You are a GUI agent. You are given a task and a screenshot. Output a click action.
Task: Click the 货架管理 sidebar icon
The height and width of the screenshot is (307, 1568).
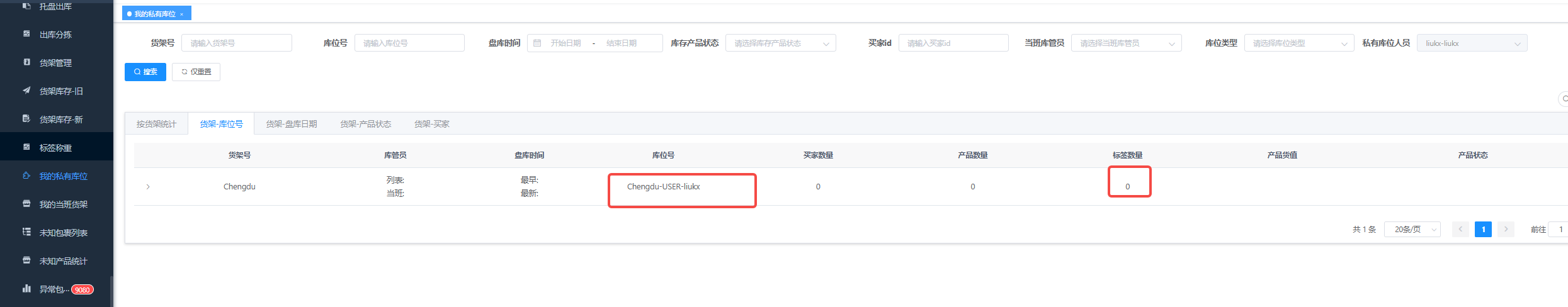point(26,62)
